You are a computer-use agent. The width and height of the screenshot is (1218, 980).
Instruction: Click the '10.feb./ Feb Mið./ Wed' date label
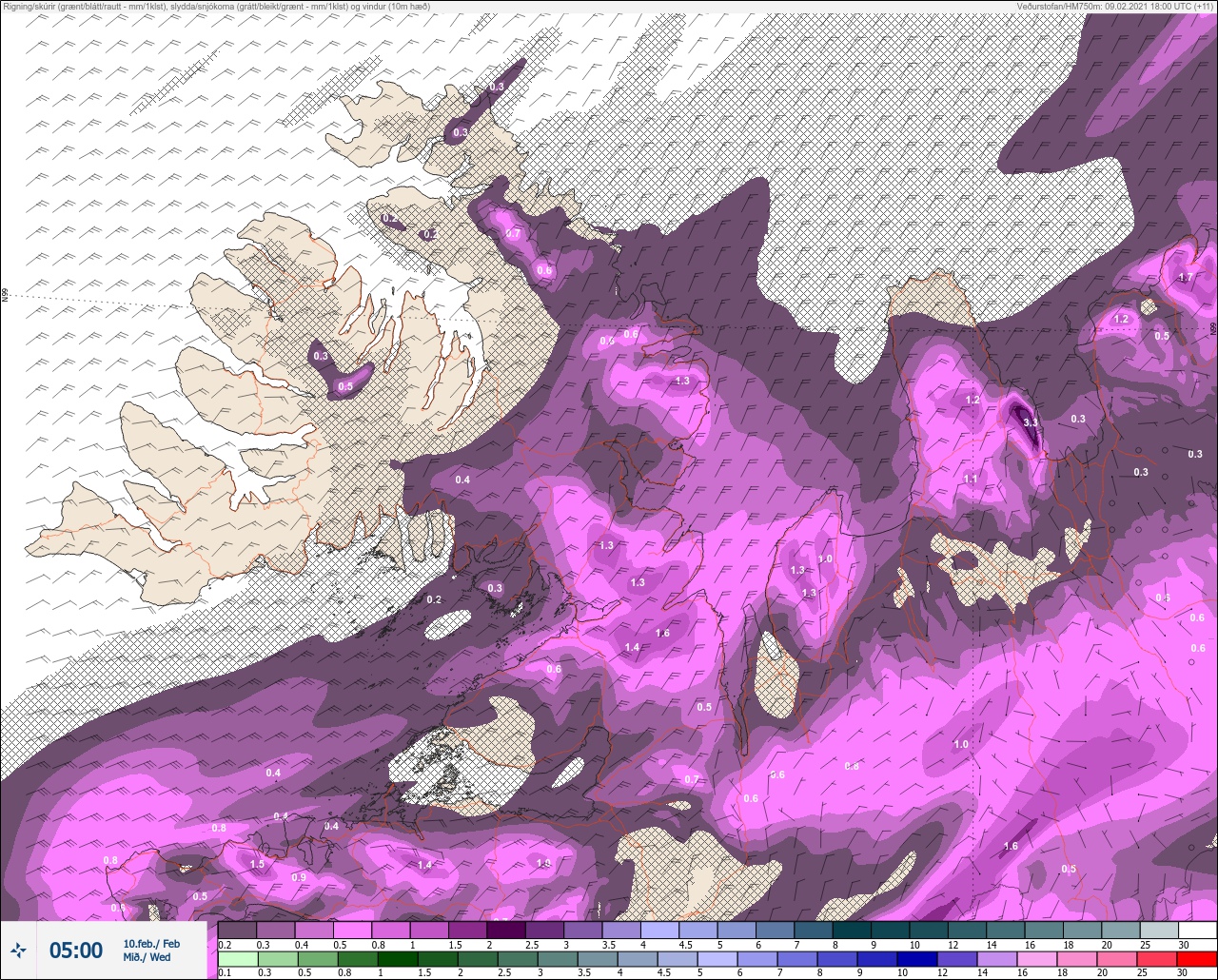(x=151, y=951)
